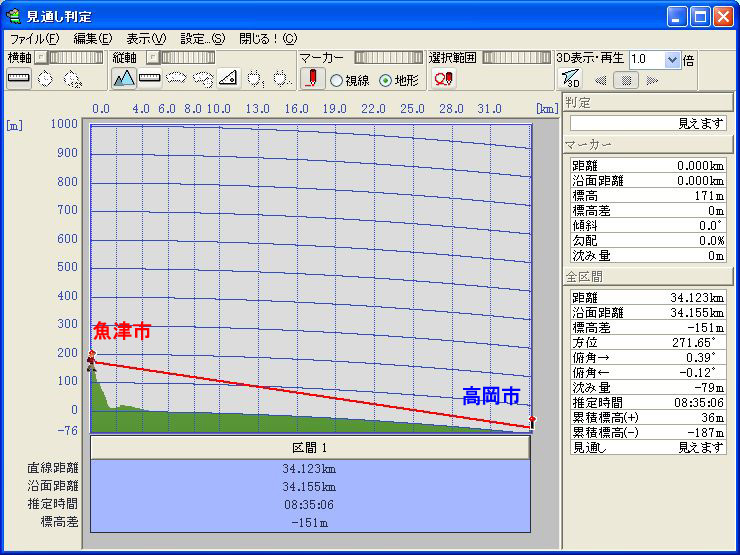Click the 全区間 panel header
The height and width of the screenshot is (555, 740).
point(648,277)
